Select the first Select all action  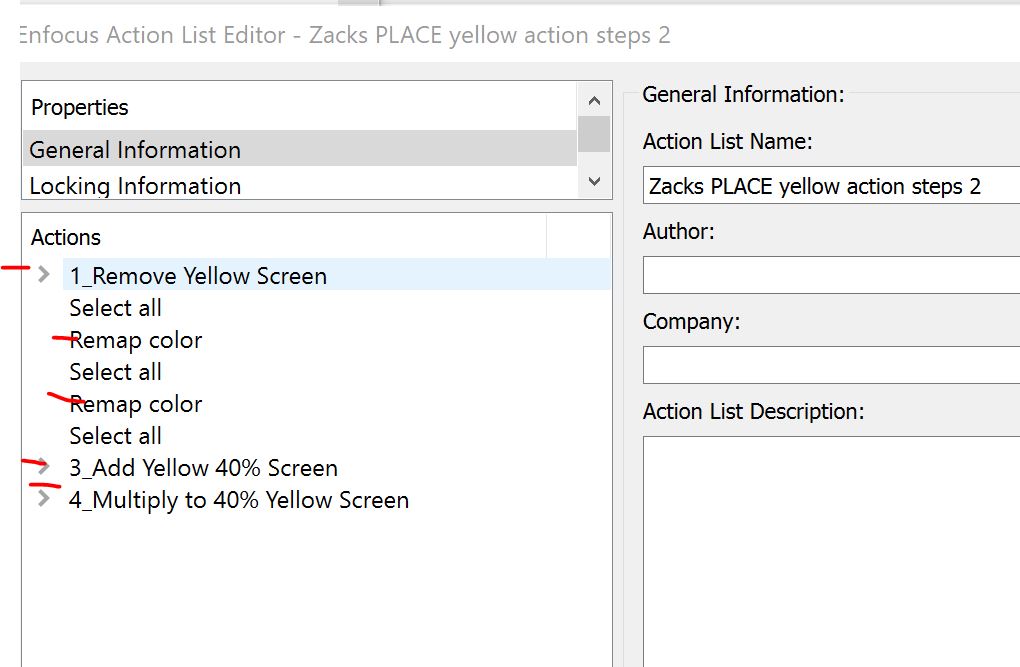tap(116, 308)
